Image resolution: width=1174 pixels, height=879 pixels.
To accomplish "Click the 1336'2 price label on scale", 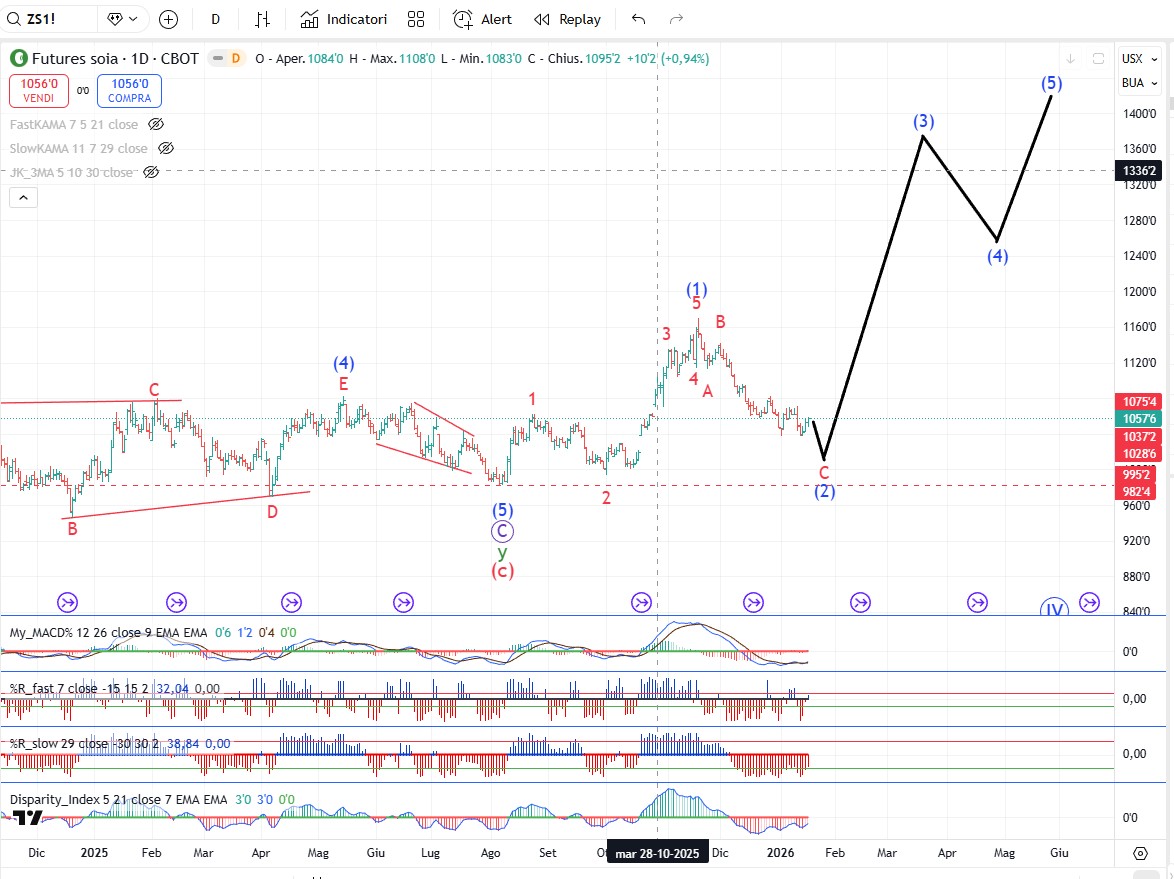I will [1141, 170].
